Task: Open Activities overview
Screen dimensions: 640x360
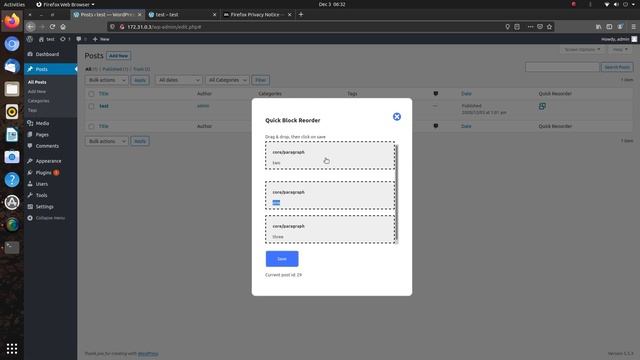Action: (x=14, y=4)
